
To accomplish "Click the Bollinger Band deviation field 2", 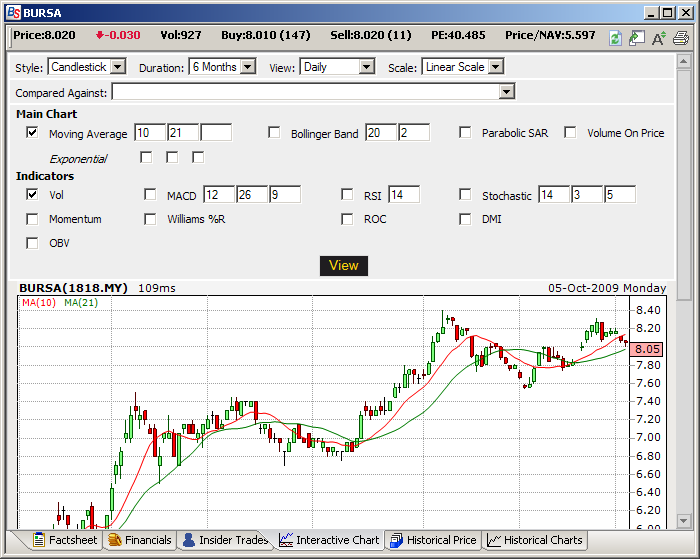I will point(414,133).
